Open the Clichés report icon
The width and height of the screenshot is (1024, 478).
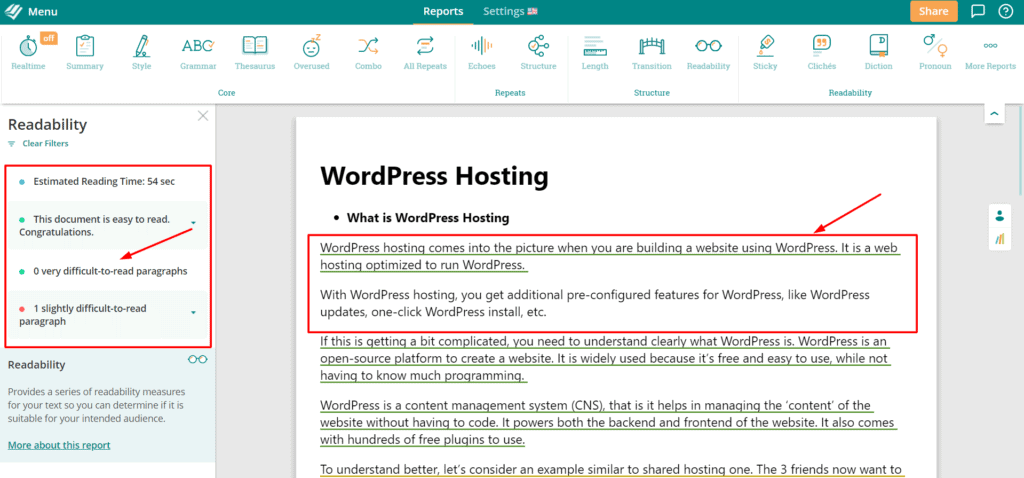pos(822,51)
